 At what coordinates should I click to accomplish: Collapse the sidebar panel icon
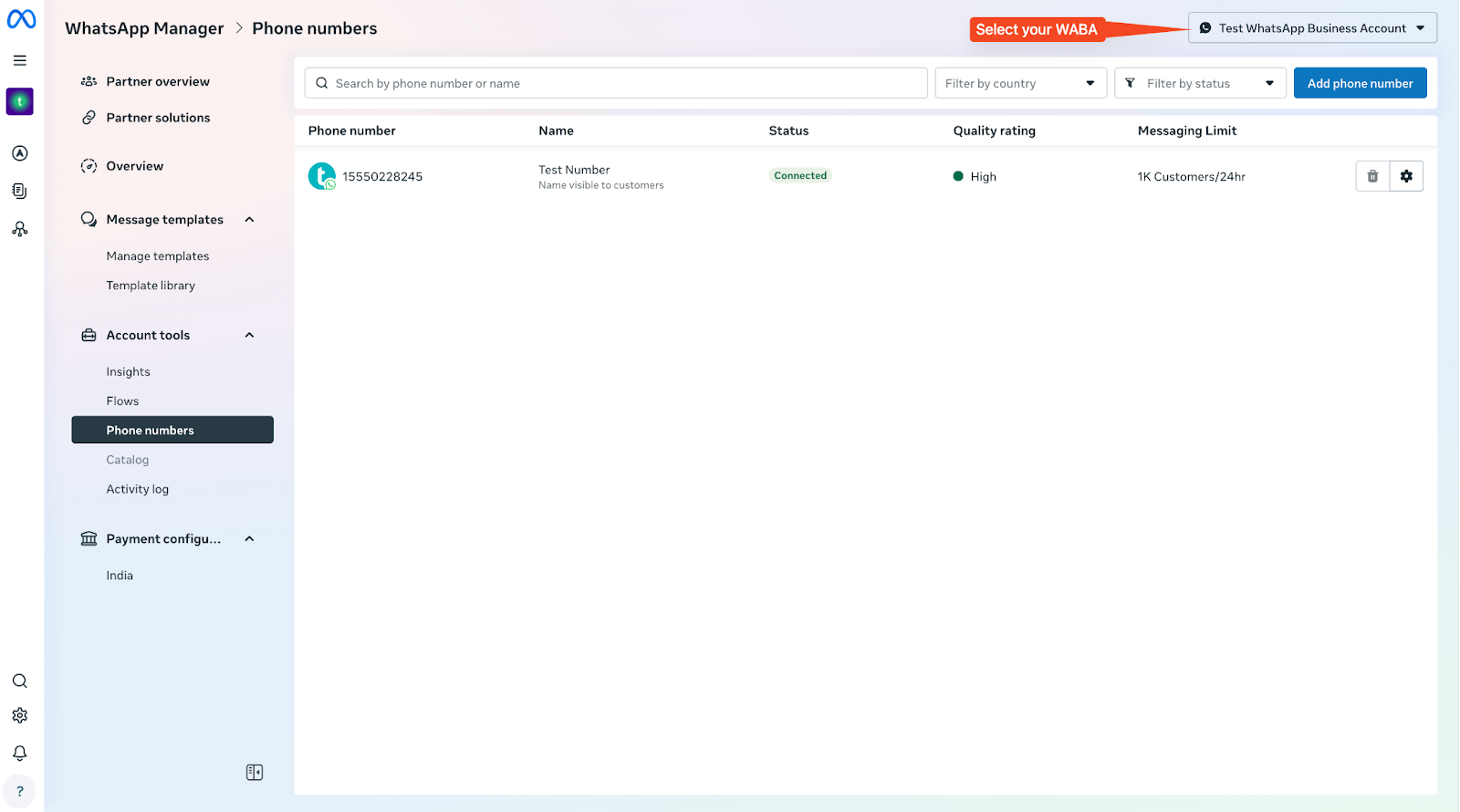pyautogui.click(x=255, y=773)
